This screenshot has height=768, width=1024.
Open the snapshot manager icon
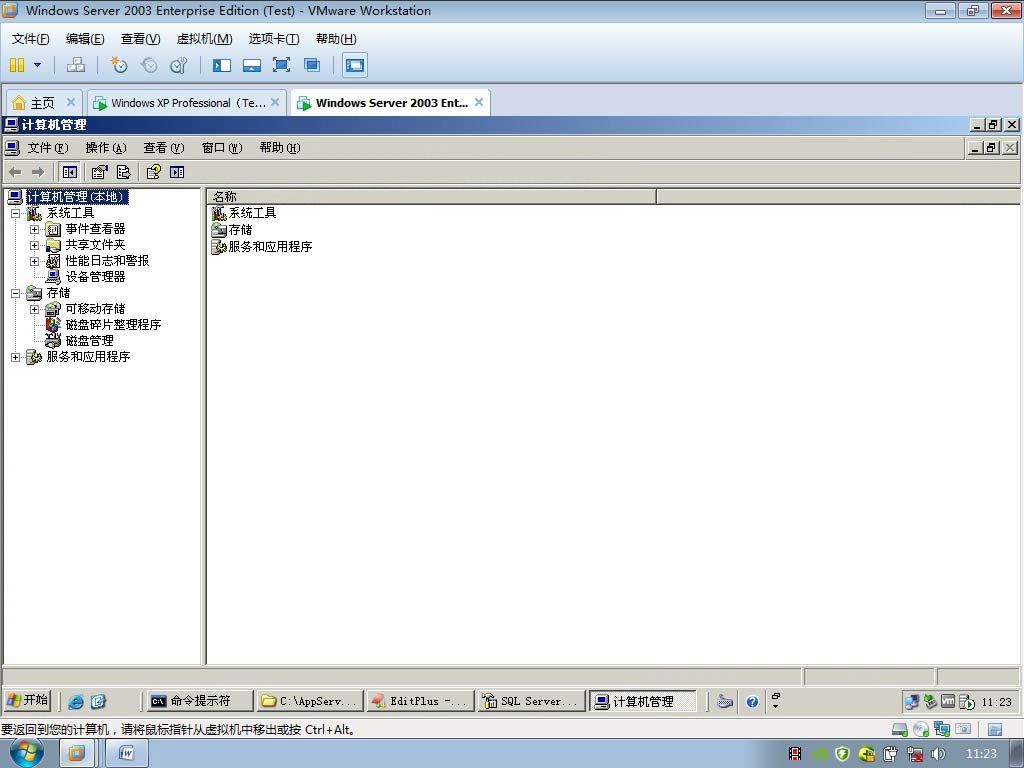[x=178, y=65]
